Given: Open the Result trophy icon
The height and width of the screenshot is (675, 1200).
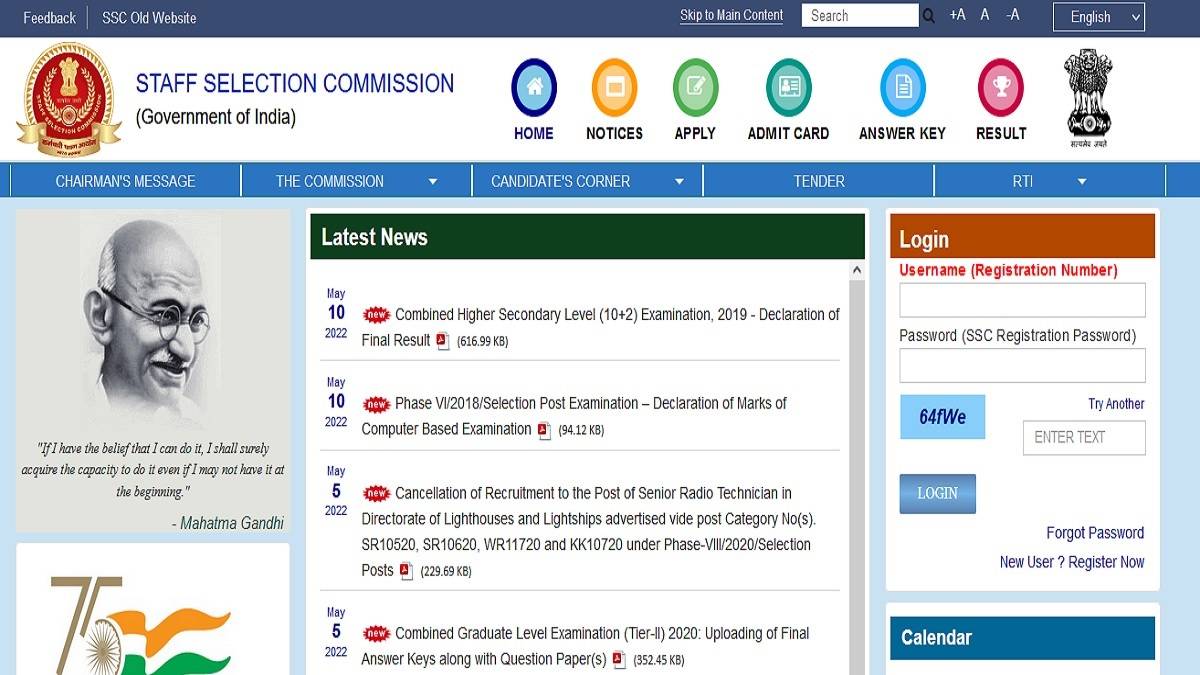Looking at the screenshot, I should 1000,88.
